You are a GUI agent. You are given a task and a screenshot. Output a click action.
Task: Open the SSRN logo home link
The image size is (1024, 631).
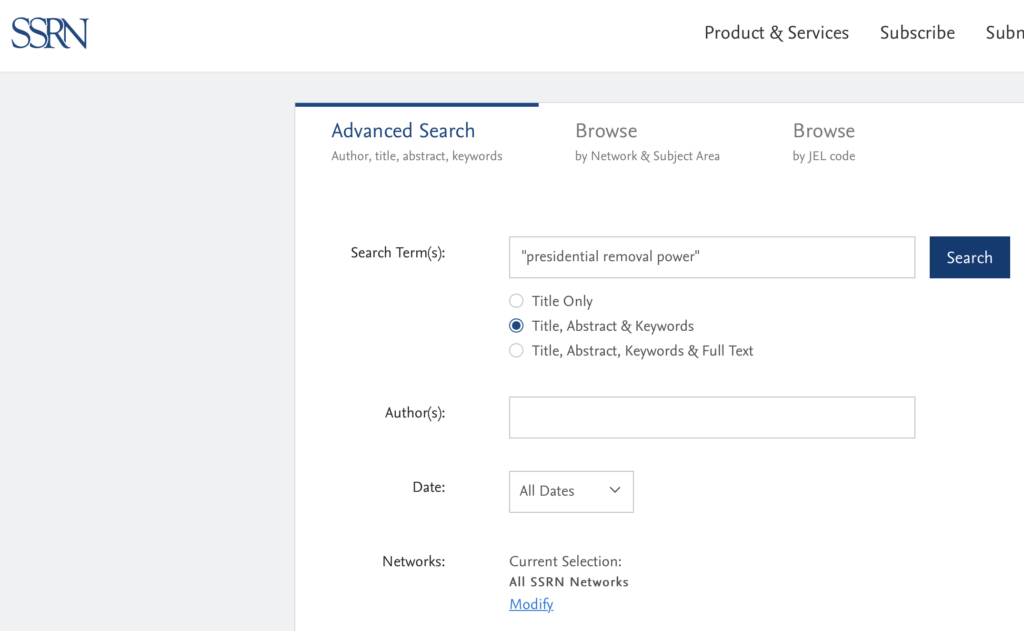(x=50, y=33)
